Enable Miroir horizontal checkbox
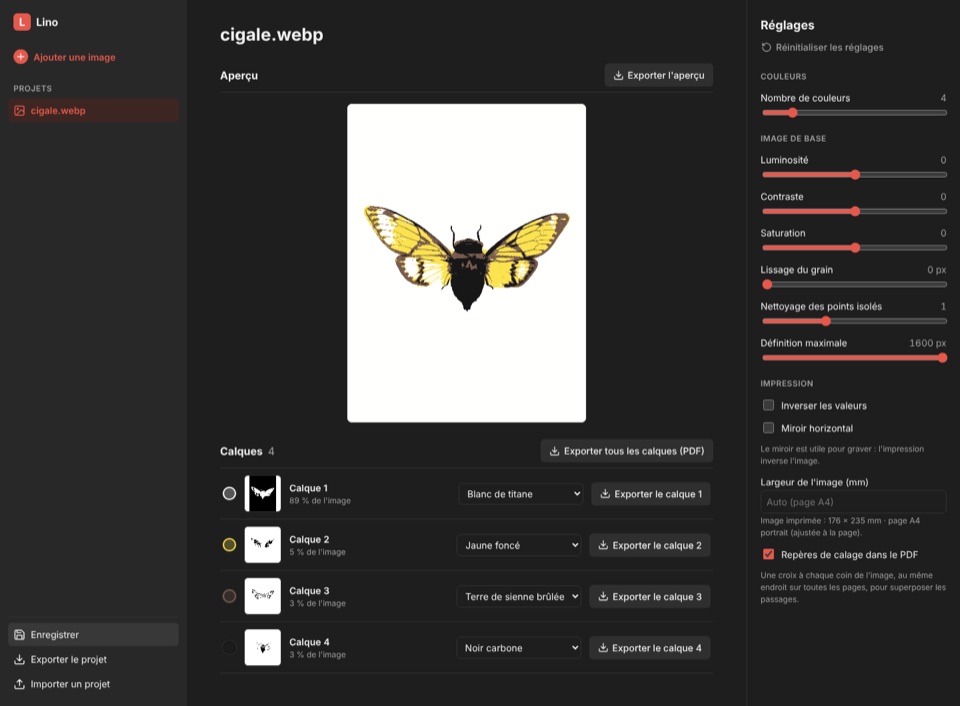This screenshot has height=706, width=960. point(768,428)
